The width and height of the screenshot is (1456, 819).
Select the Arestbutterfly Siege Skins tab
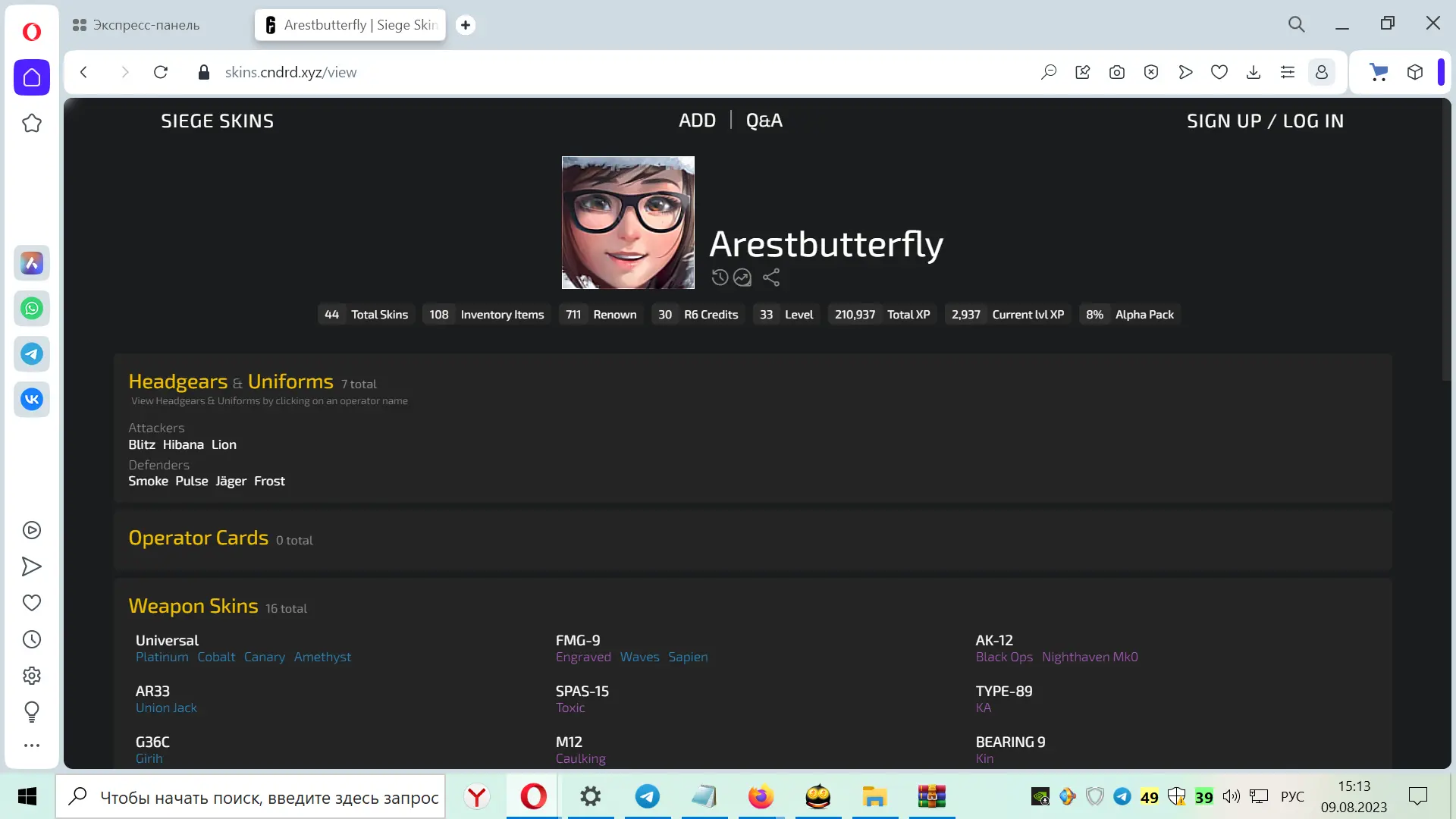click(350, 25)
